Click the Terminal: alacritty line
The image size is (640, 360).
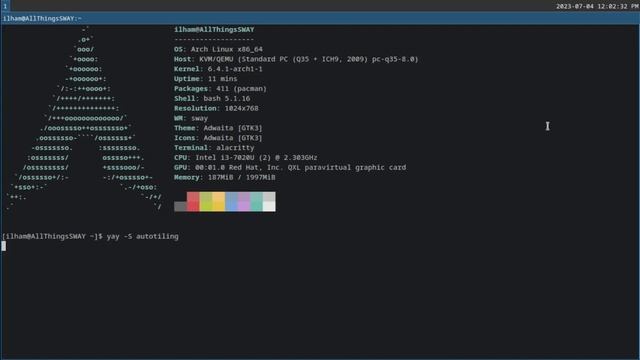[214, 147]
